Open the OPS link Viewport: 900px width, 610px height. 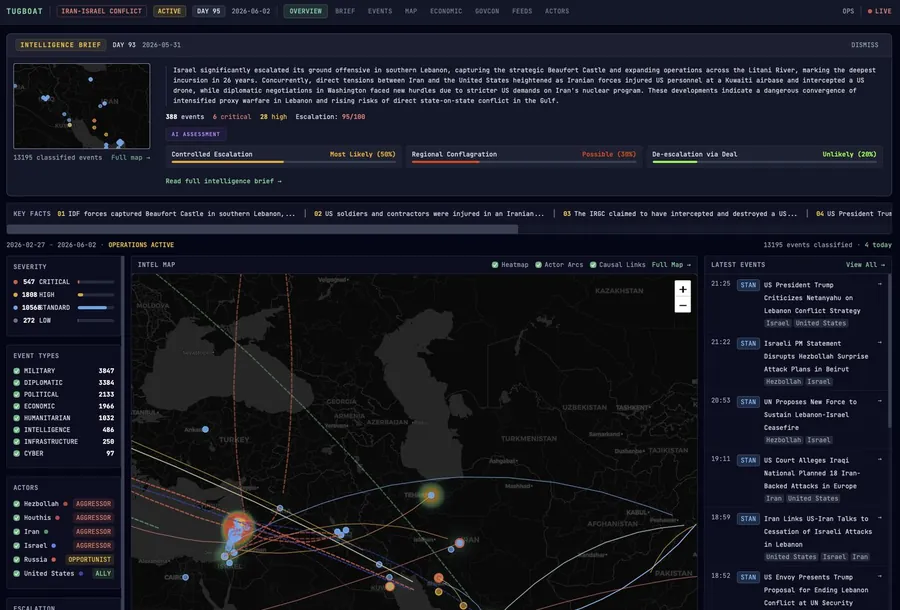click(848, 11)
